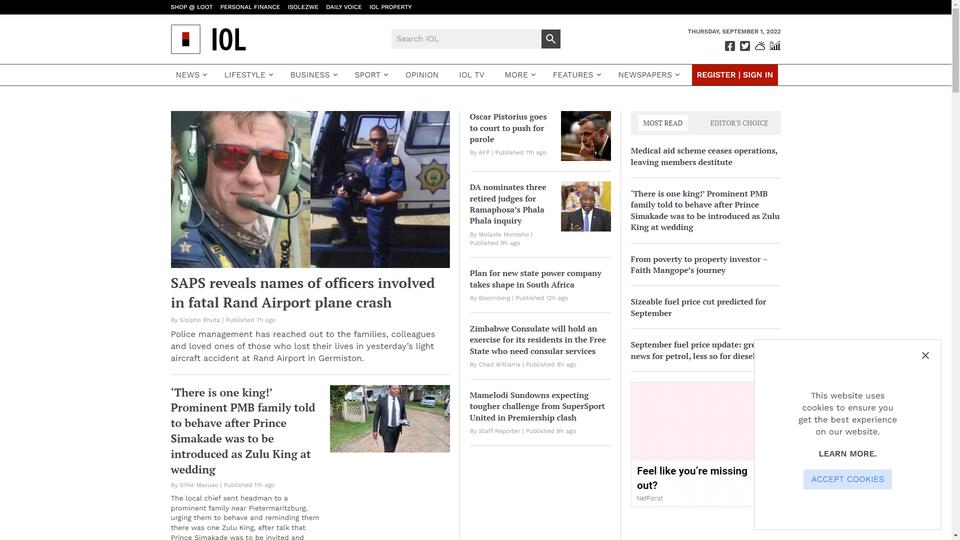
Task: Open Personal Finance top link
Action: (x=250, y=7)
